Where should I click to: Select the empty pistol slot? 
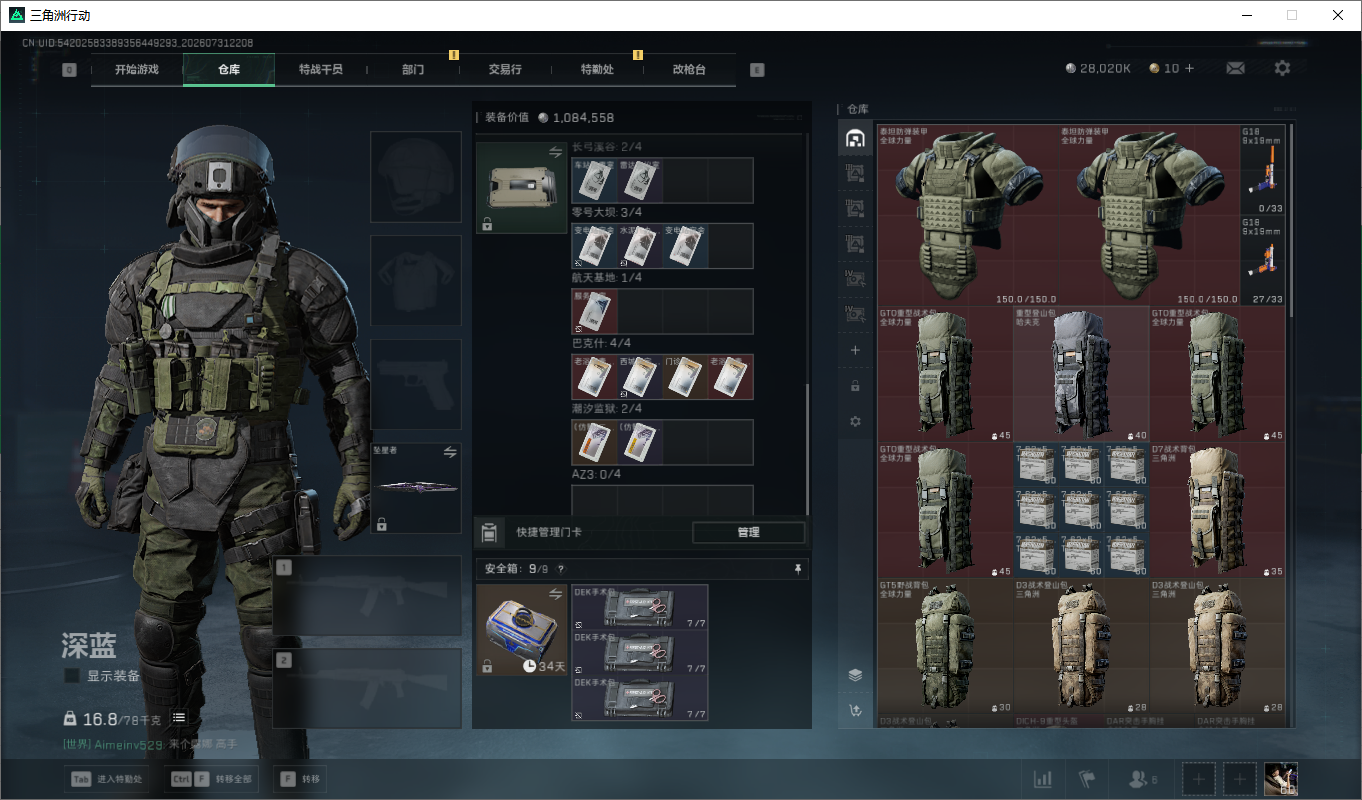[416, 385]
